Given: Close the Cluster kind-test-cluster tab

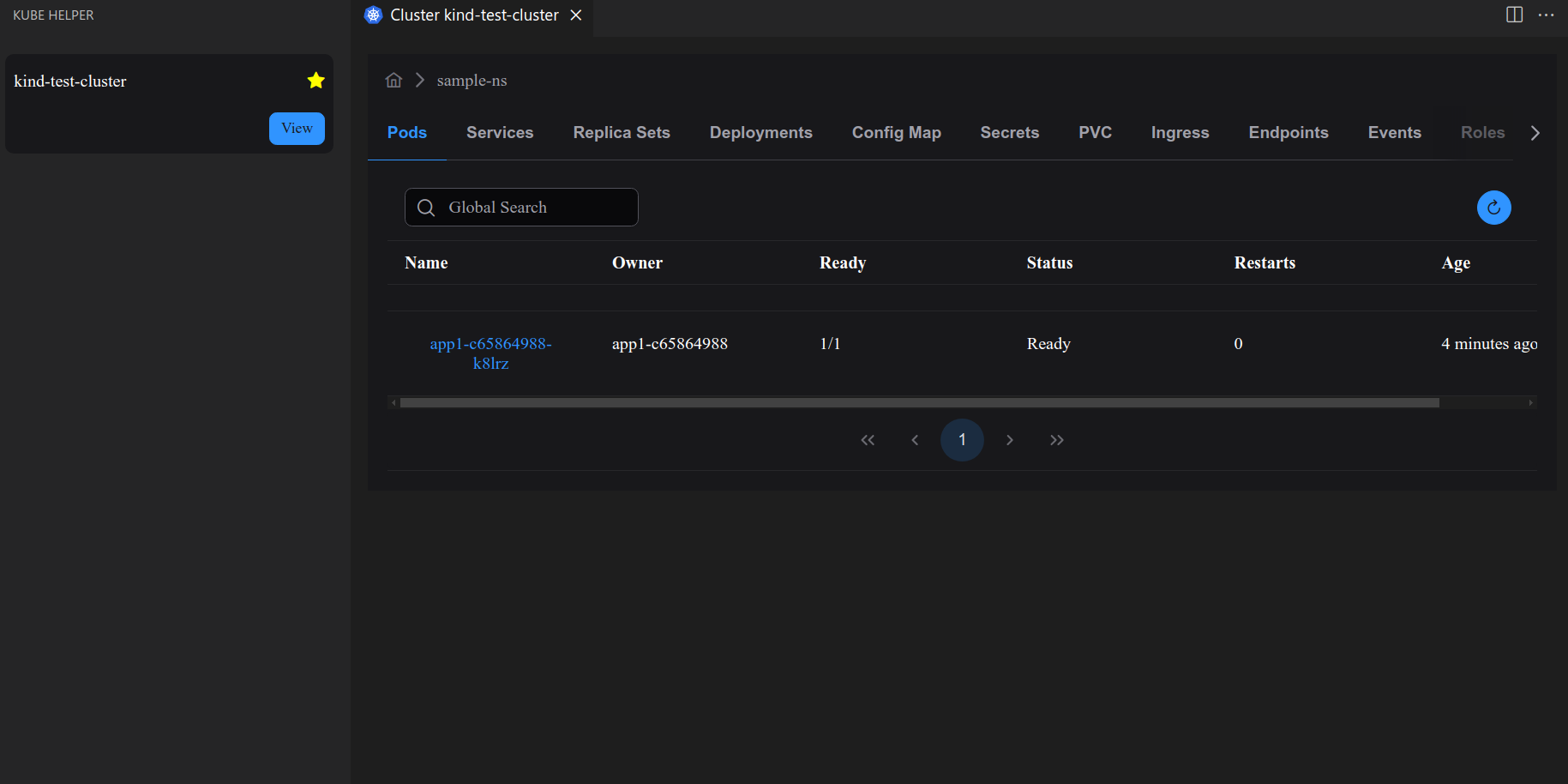Looking at the screenshot, I should pyautogui.click(x=576, y=15).
